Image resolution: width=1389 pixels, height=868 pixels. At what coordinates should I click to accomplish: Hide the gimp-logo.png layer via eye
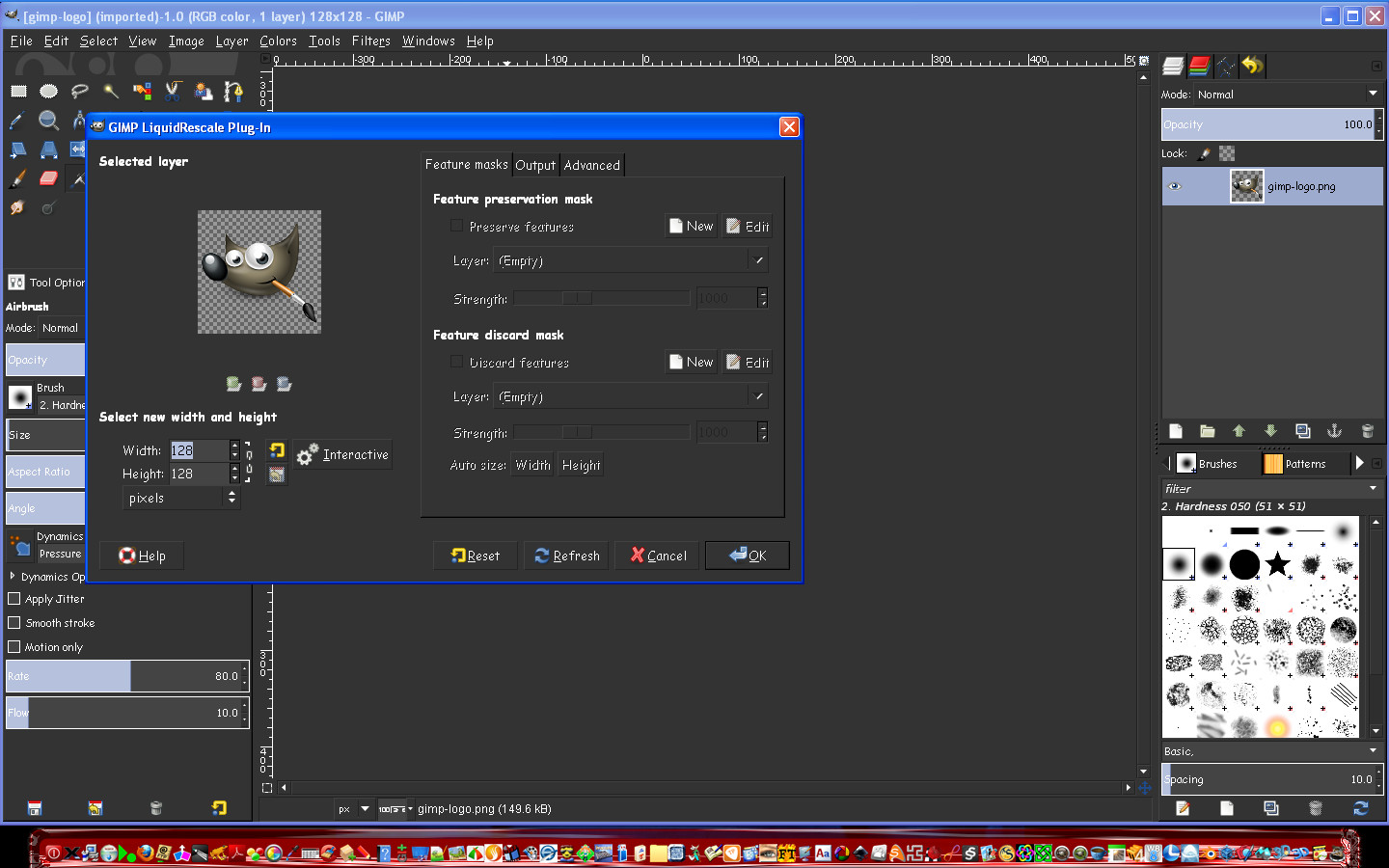(x=1175, y=186)
